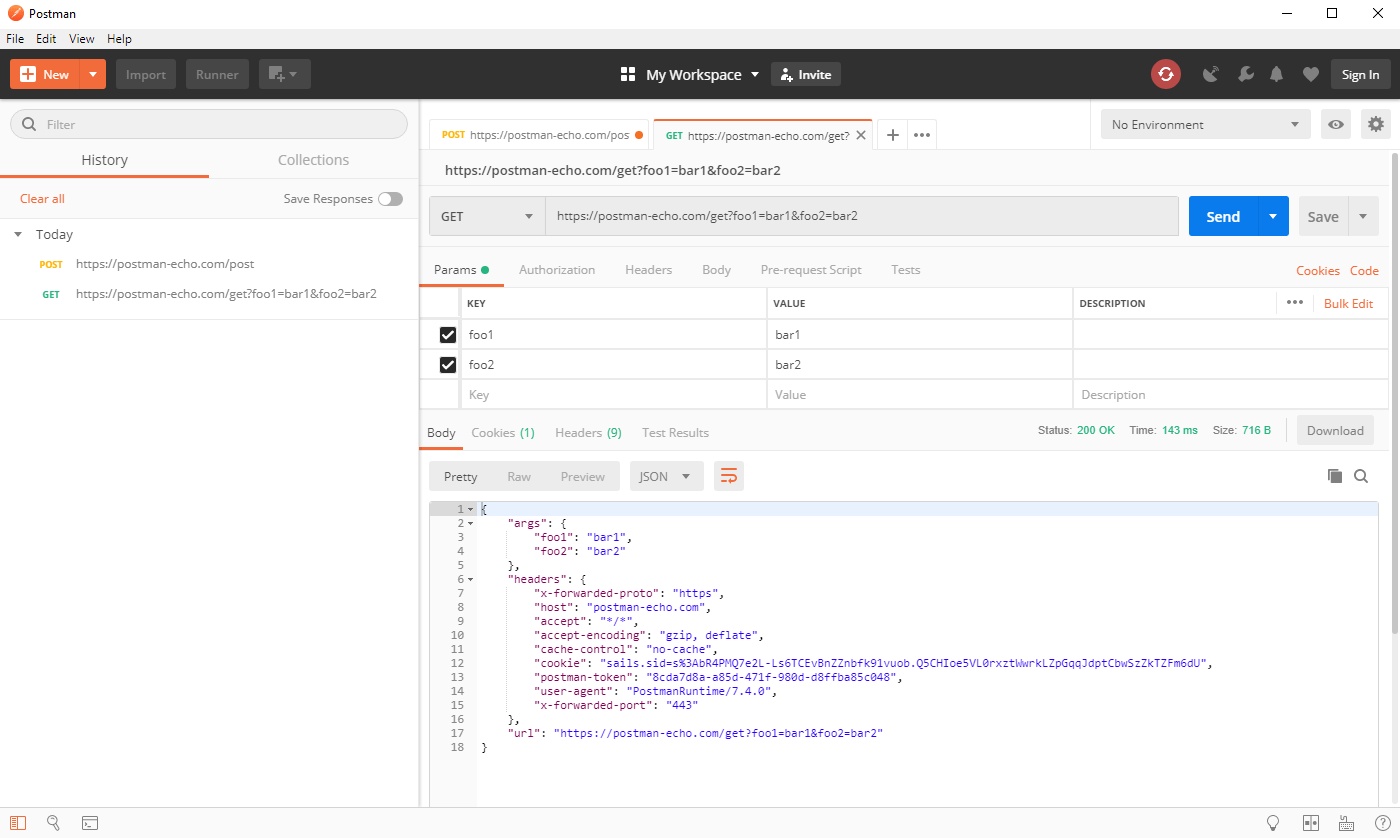Open Postman notifications bell
The width and height of the screenshot is (1400, 838).
(x=1276, y=74)
